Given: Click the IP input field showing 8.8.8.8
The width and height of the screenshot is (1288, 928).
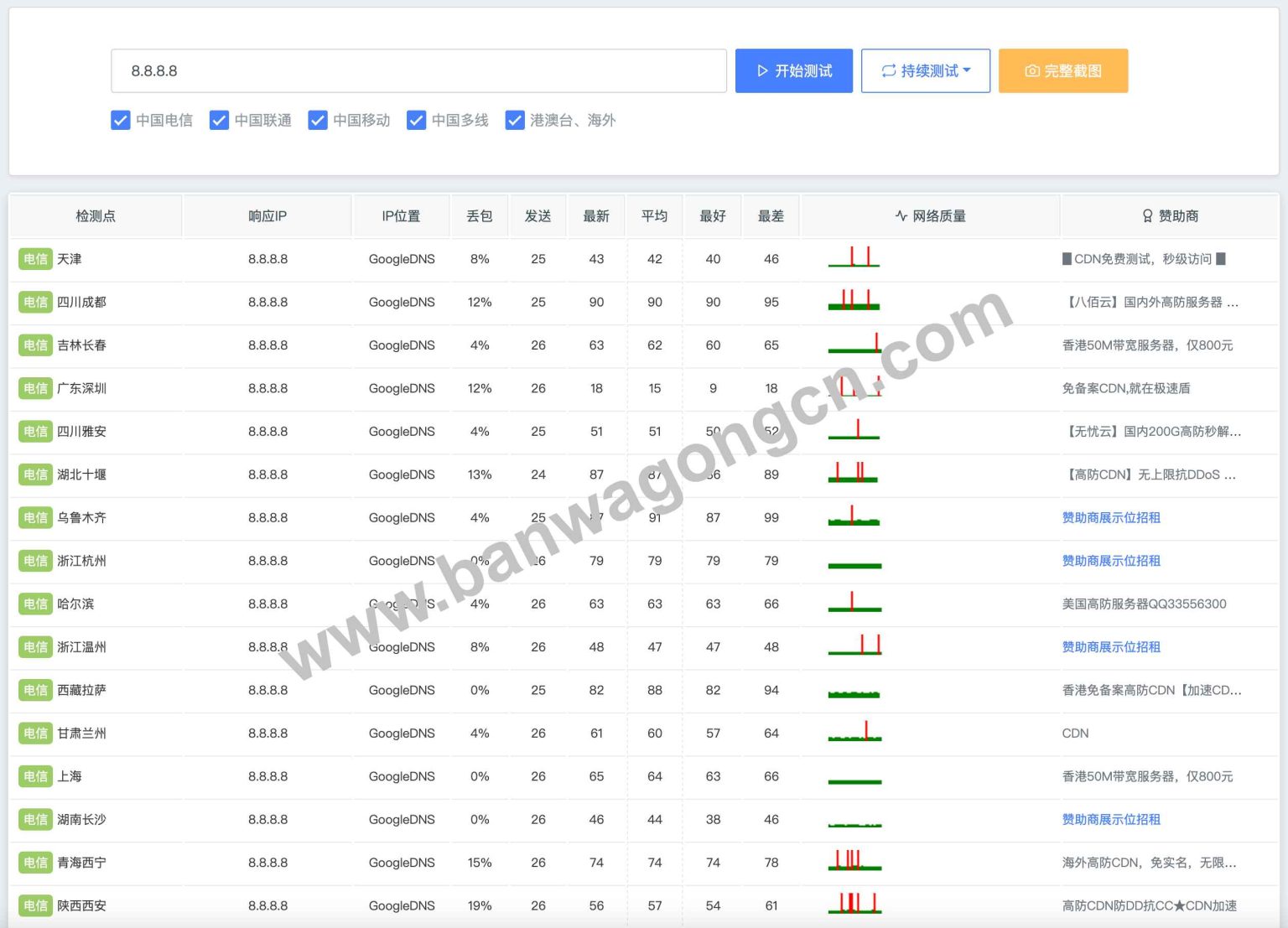Looking at the screenshot, I should click(x=419, y=70).
